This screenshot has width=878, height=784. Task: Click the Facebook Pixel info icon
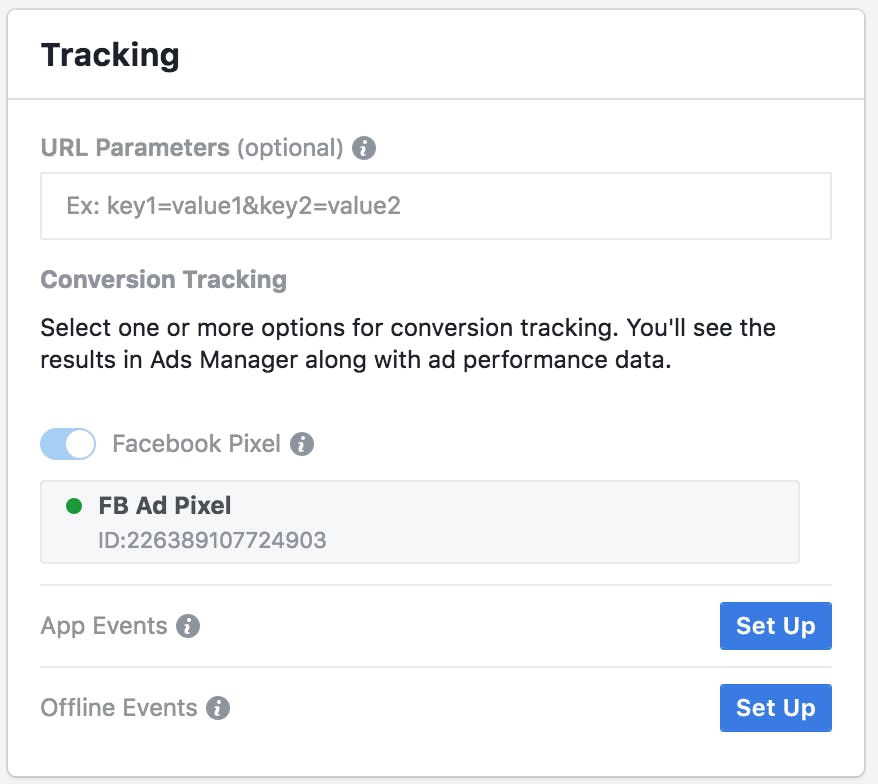[x=303, y=444]
